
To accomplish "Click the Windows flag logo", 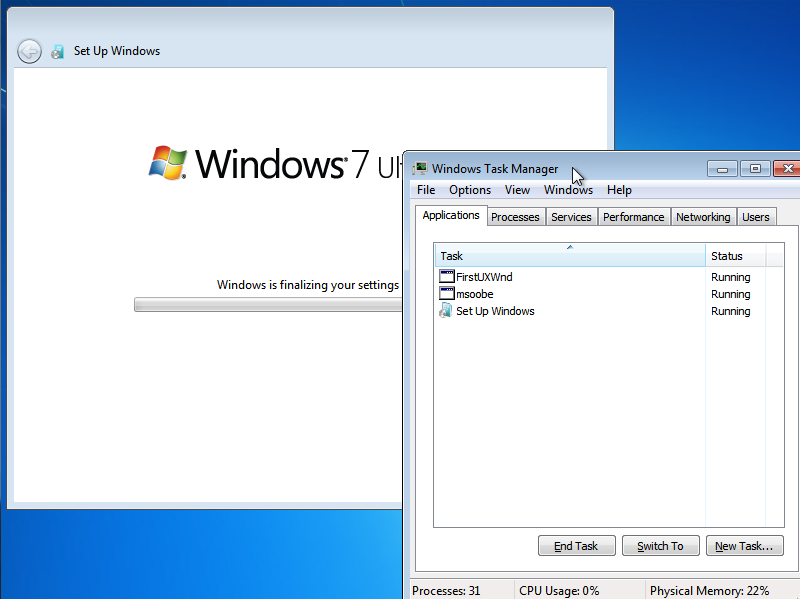I will click(167, 163).
